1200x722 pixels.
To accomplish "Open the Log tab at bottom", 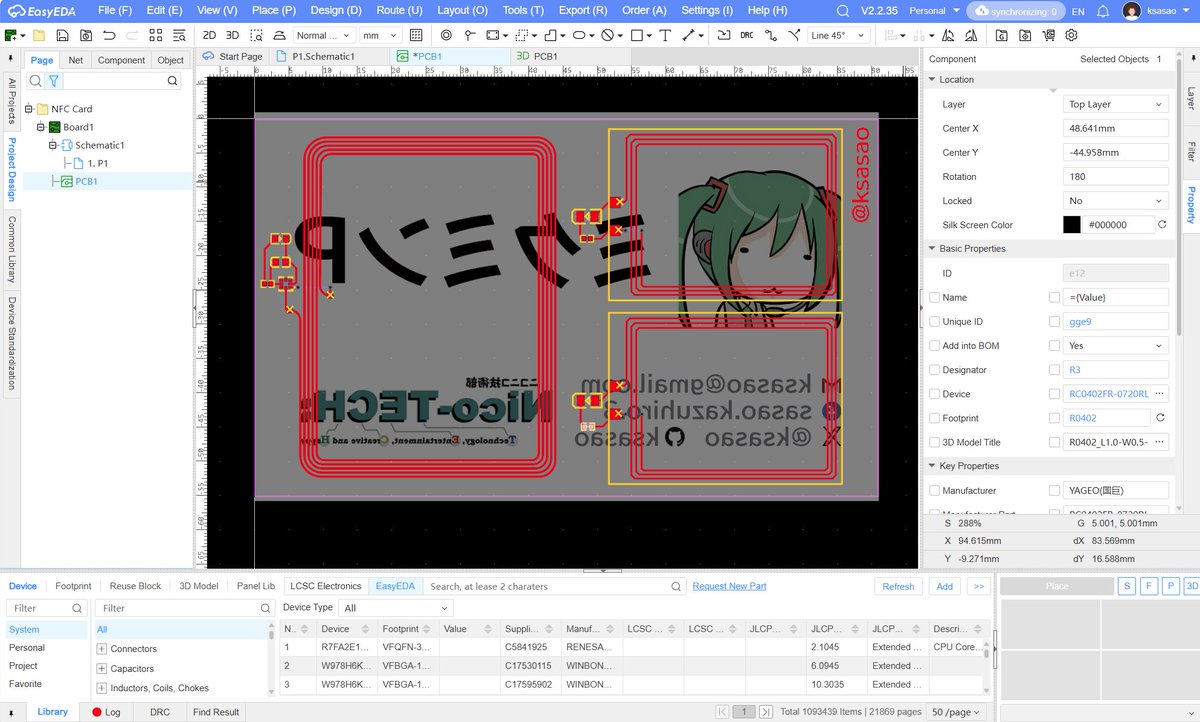I will 106,712.
